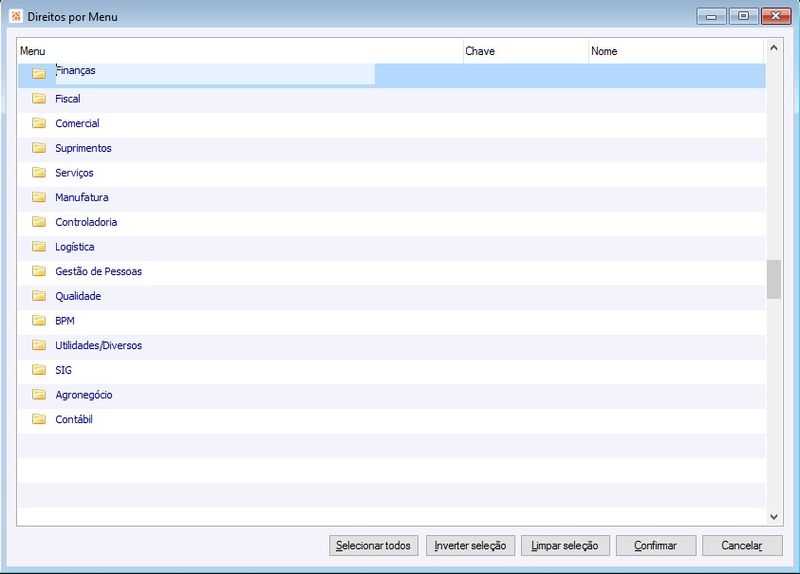This screenshot has width=800, height=574.
Task: Click the Chave column header
Action: tap(526, 51)
